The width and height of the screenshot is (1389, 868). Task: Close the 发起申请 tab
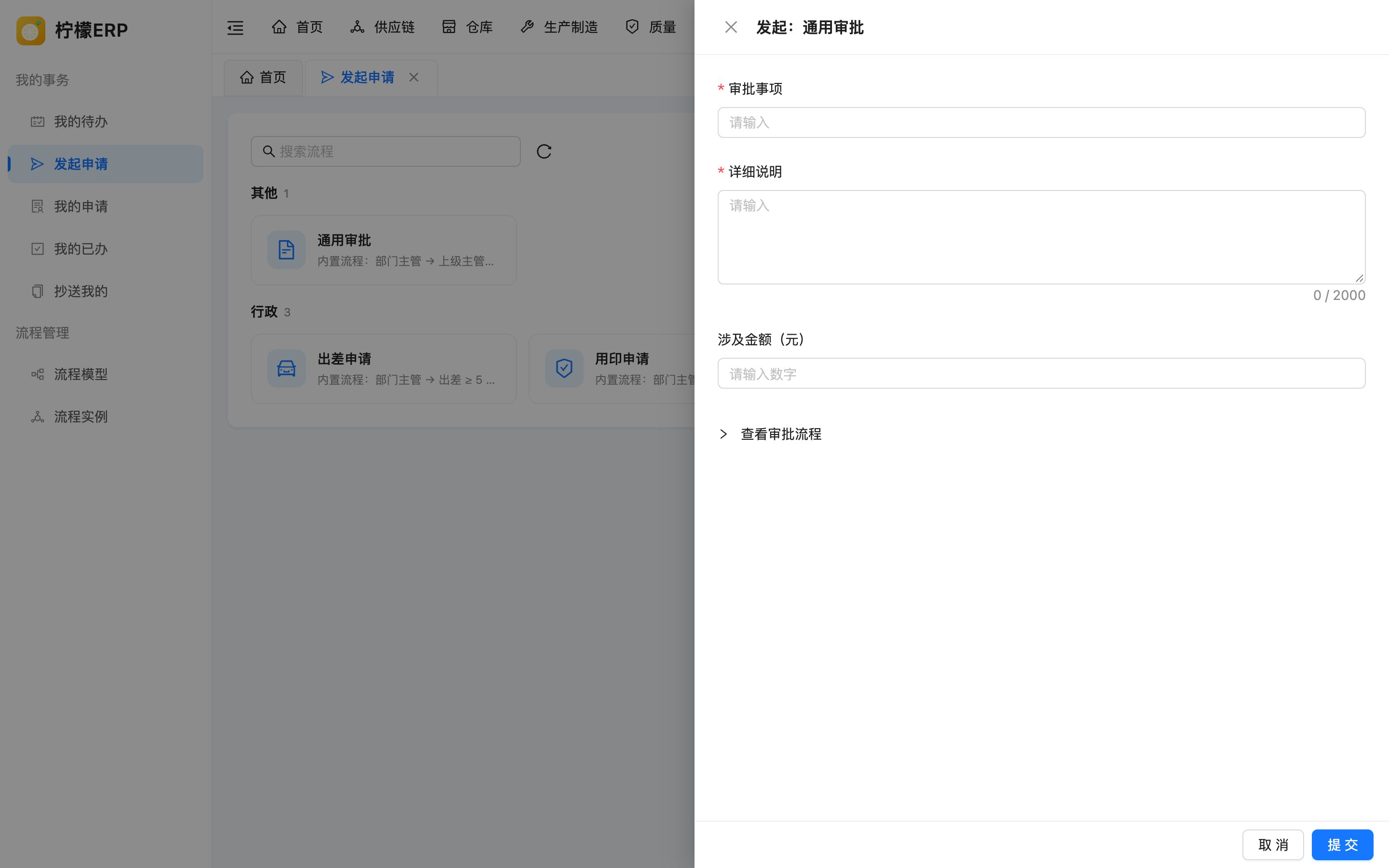[414, 78]
